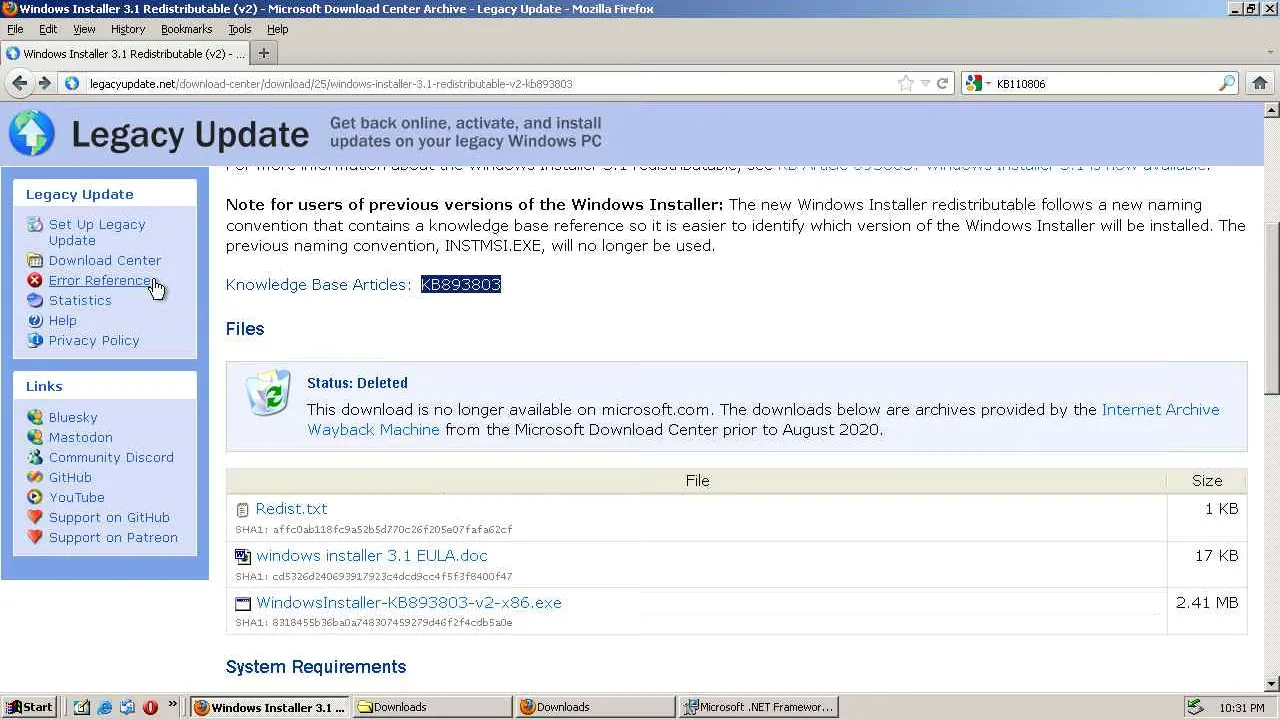The image size is (1280, 720).
Task: Switch to the Firefox Downloads taskbar window
Action: point(596,707)
